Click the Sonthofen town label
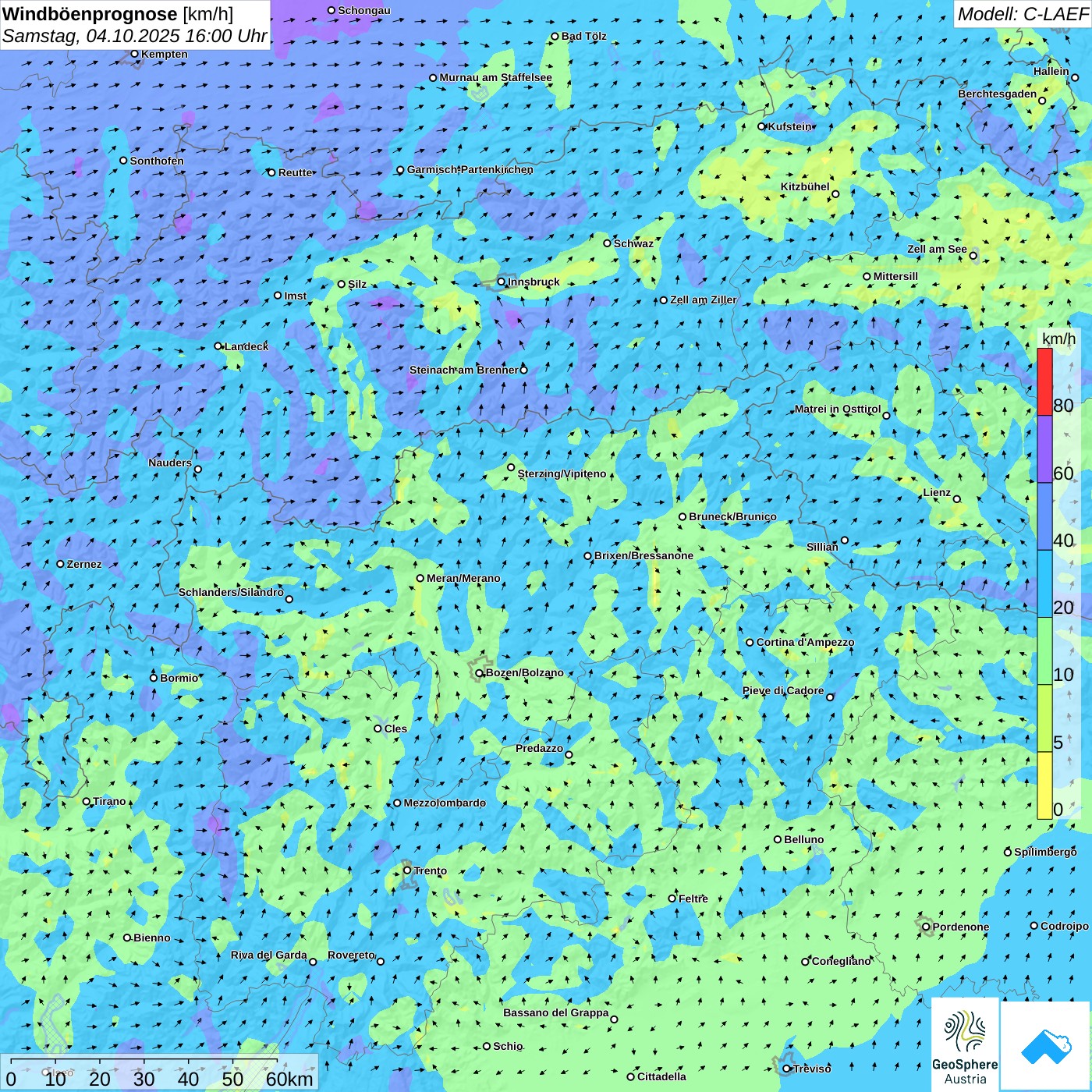 pos(157,161)
